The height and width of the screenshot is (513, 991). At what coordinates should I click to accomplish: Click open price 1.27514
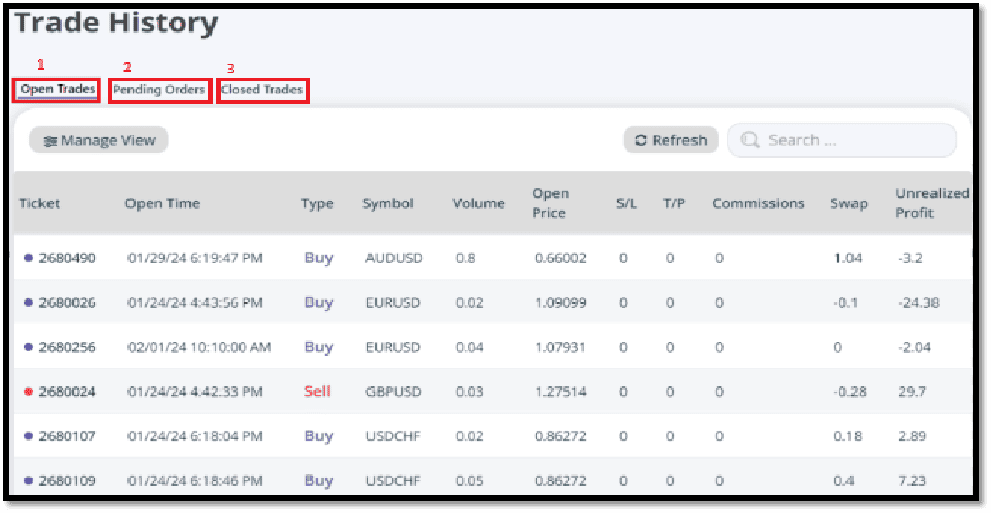[x=561, y=392]
